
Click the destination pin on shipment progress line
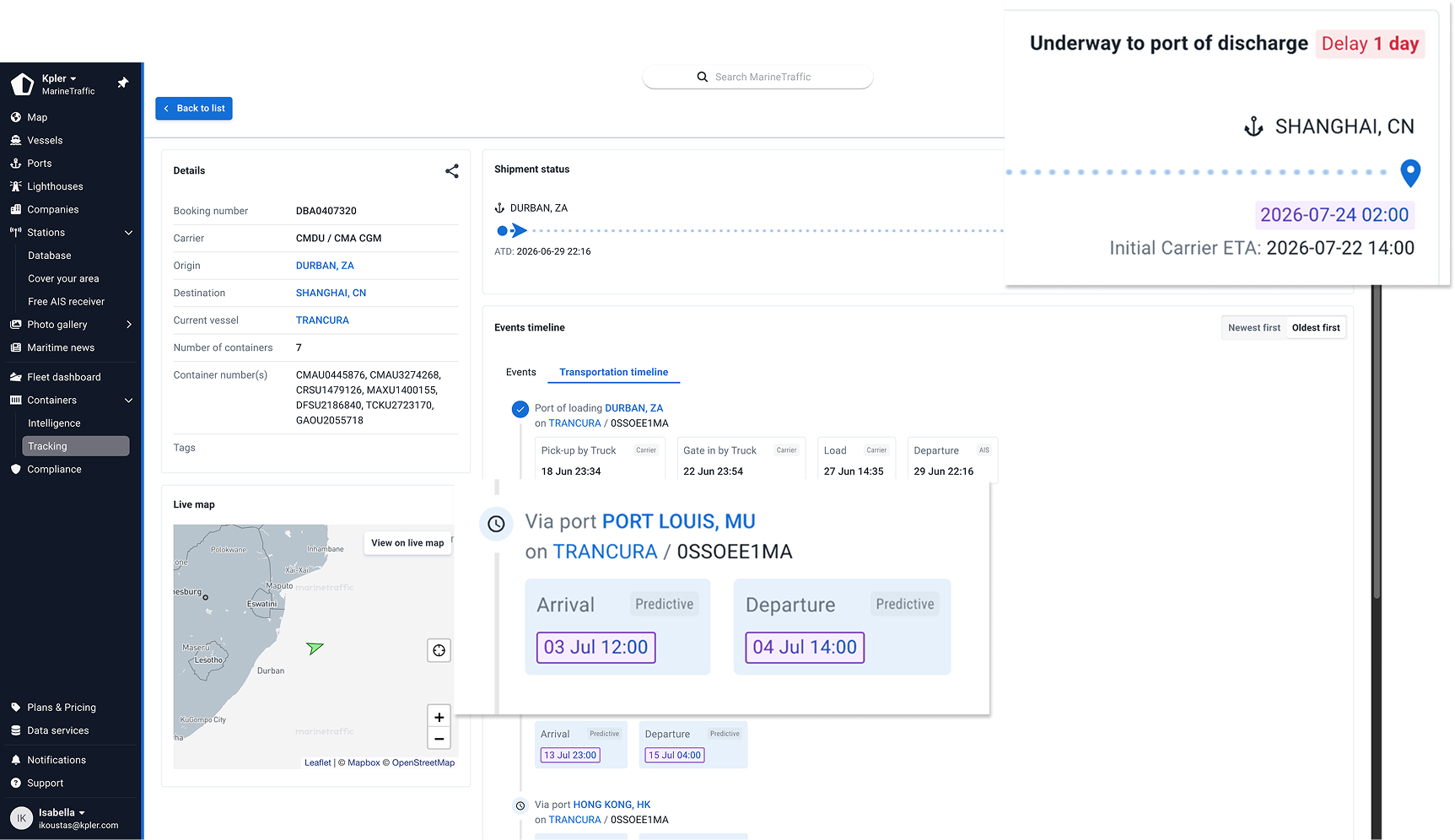tap(1409, 173)
